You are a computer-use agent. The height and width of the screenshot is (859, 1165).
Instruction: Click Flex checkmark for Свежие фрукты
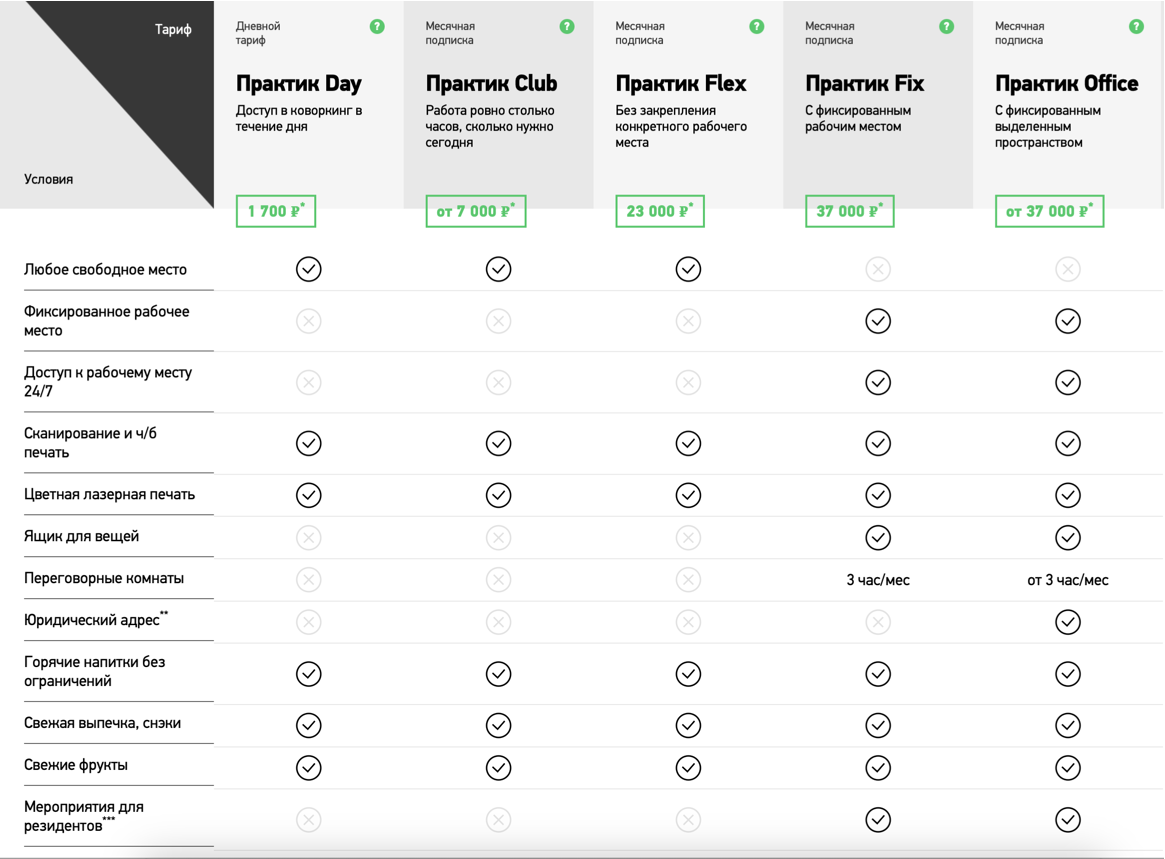pos(688,768)
